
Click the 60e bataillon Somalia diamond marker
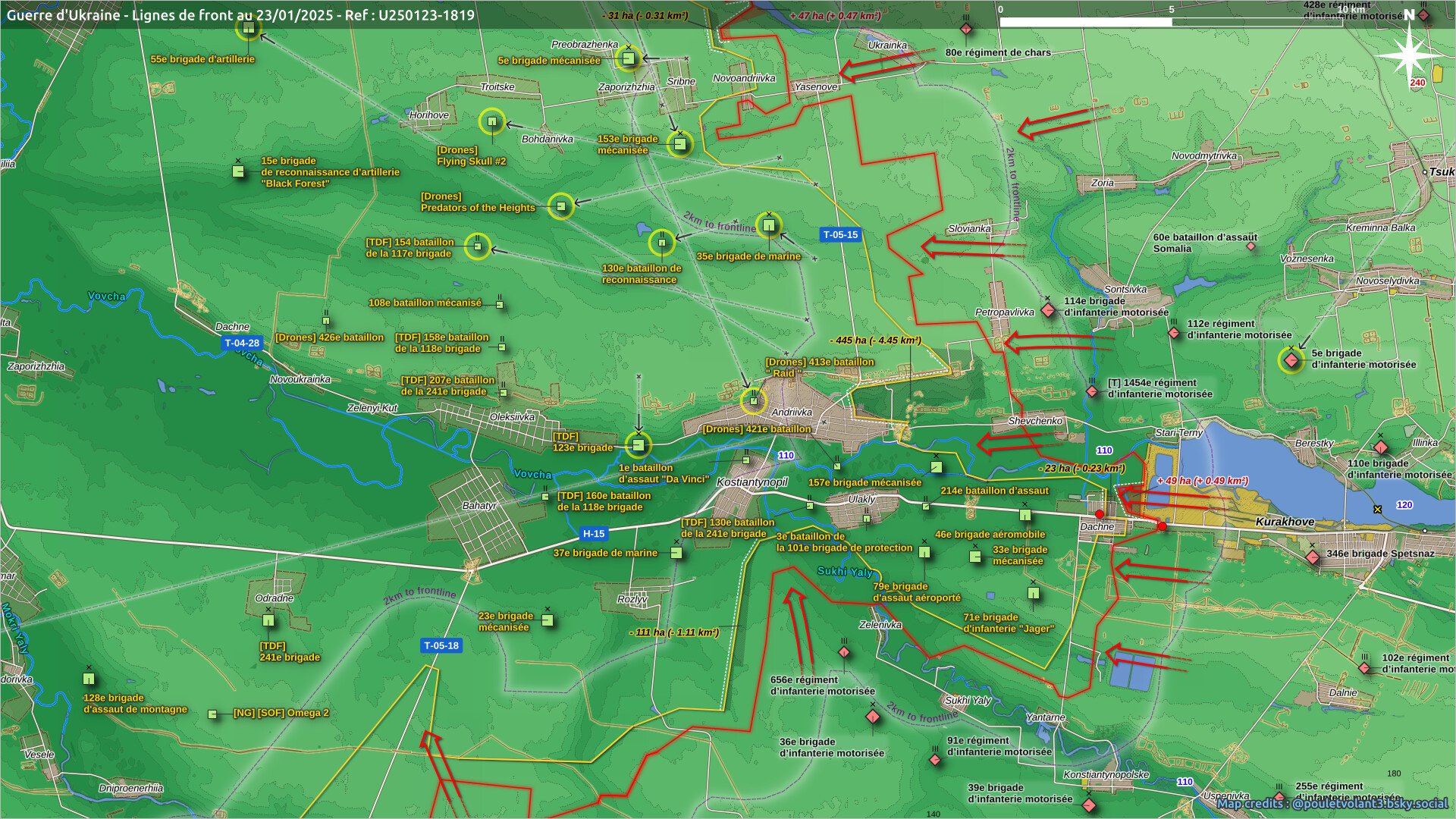tap(1250, 246)
